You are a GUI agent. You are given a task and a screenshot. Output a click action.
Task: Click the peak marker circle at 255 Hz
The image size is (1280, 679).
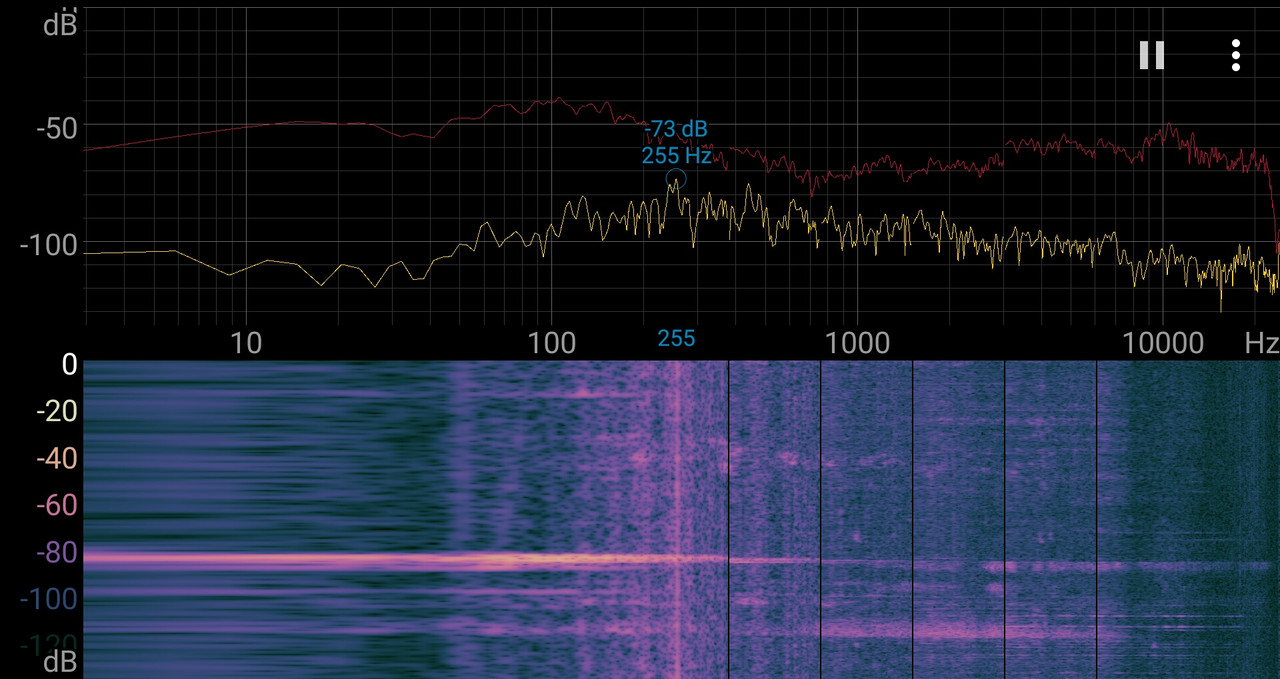(676, 180)
